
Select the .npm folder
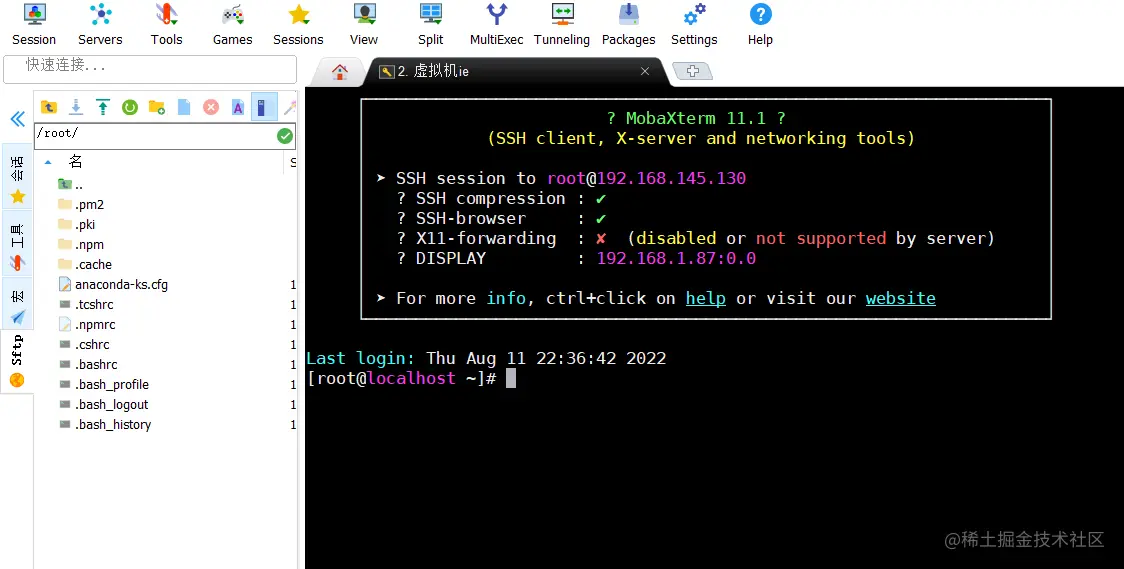pos(81,245)
